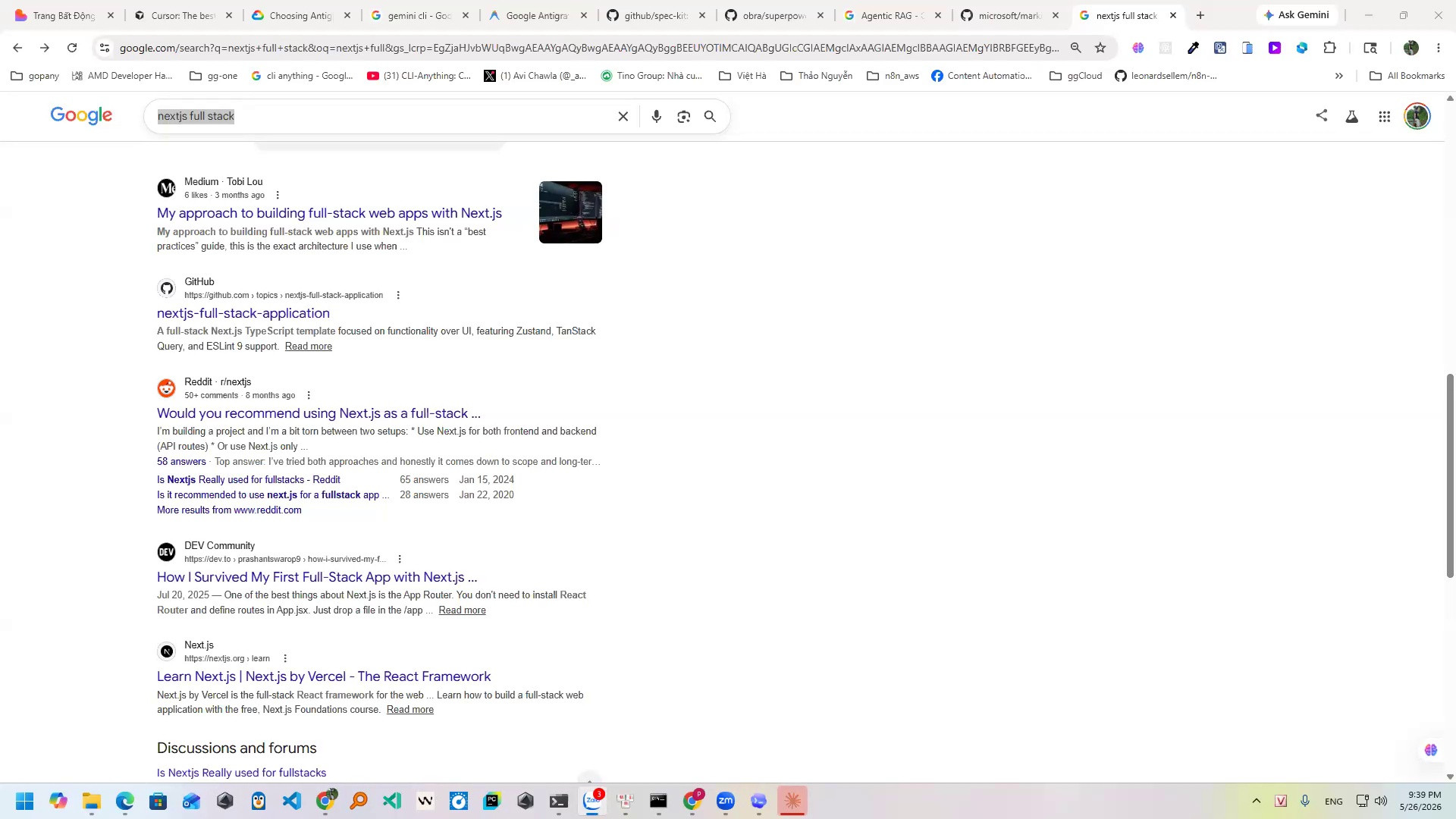The image size is (1456, 819).
Task: Open ENG language indicator in tray
Action: tap(1333, 802)
